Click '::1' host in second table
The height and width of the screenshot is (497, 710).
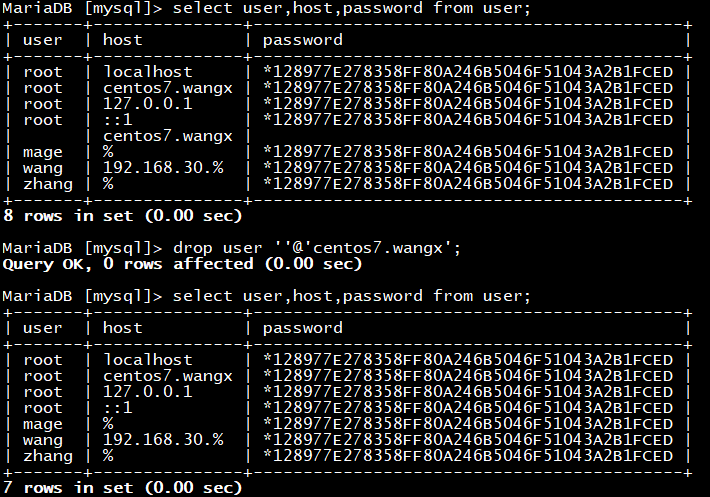118,408
